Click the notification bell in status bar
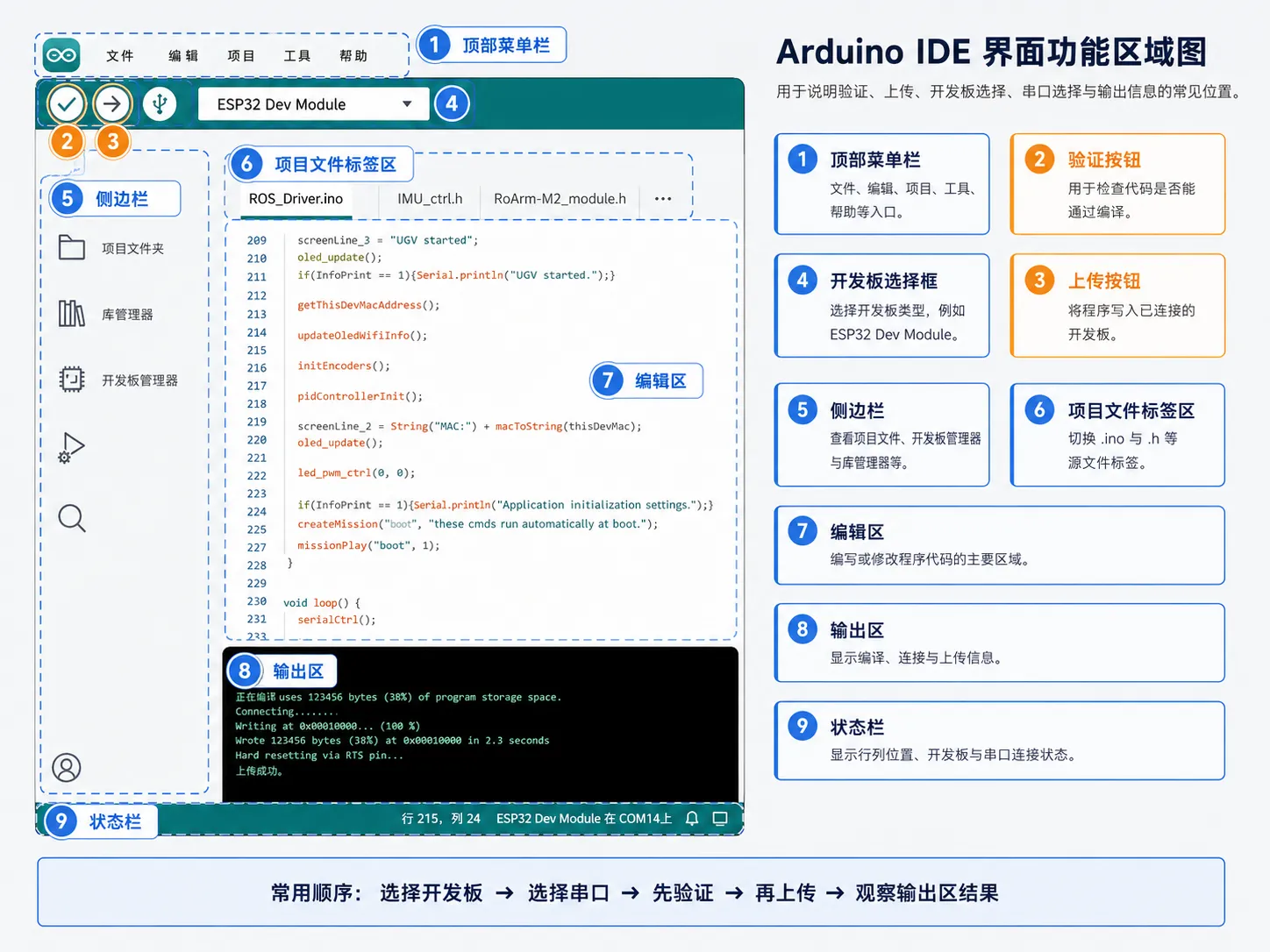The image size is (1270, 952). pos(692,819)
